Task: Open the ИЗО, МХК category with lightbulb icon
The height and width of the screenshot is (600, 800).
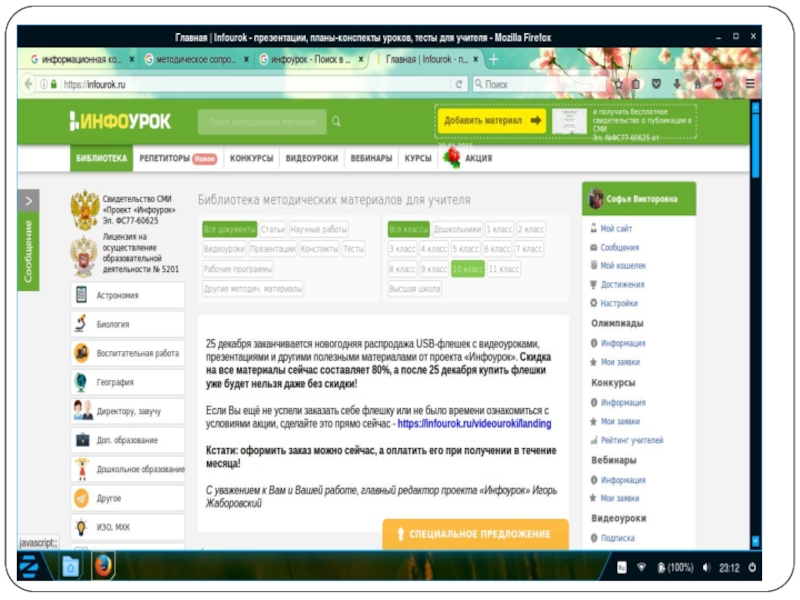Action: point(128,527)
